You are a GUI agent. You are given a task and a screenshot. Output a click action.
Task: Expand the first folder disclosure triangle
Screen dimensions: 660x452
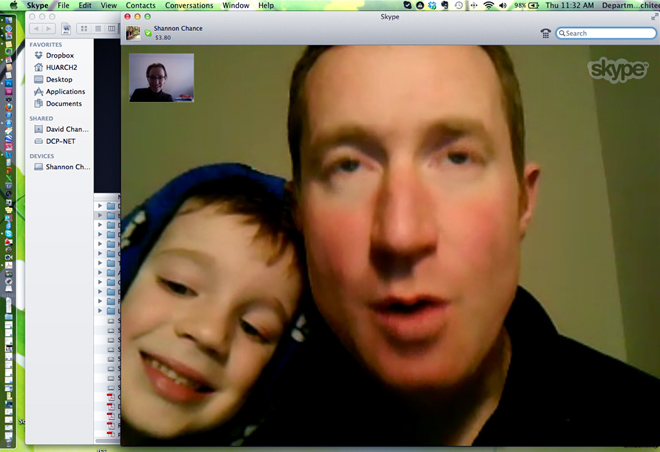99,205
